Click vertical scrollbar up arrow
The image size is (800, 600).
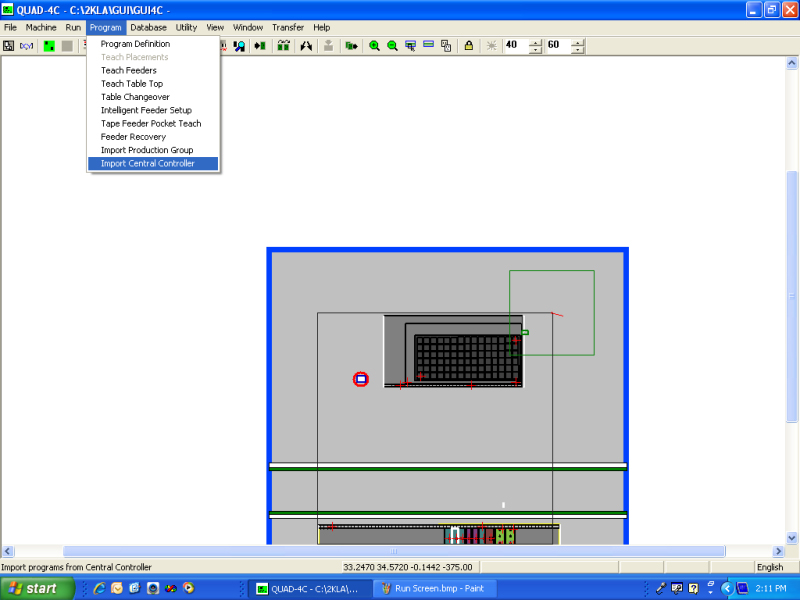click(792, 63)
